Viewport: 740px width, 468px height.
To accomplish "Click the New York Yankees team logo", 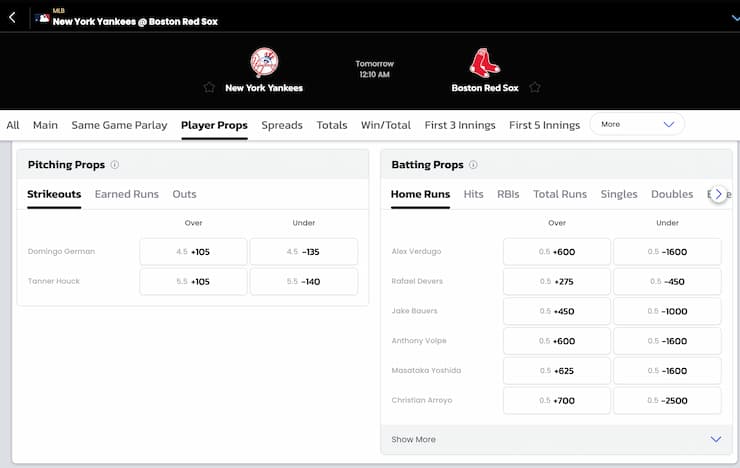I will (x=264, y=62).
